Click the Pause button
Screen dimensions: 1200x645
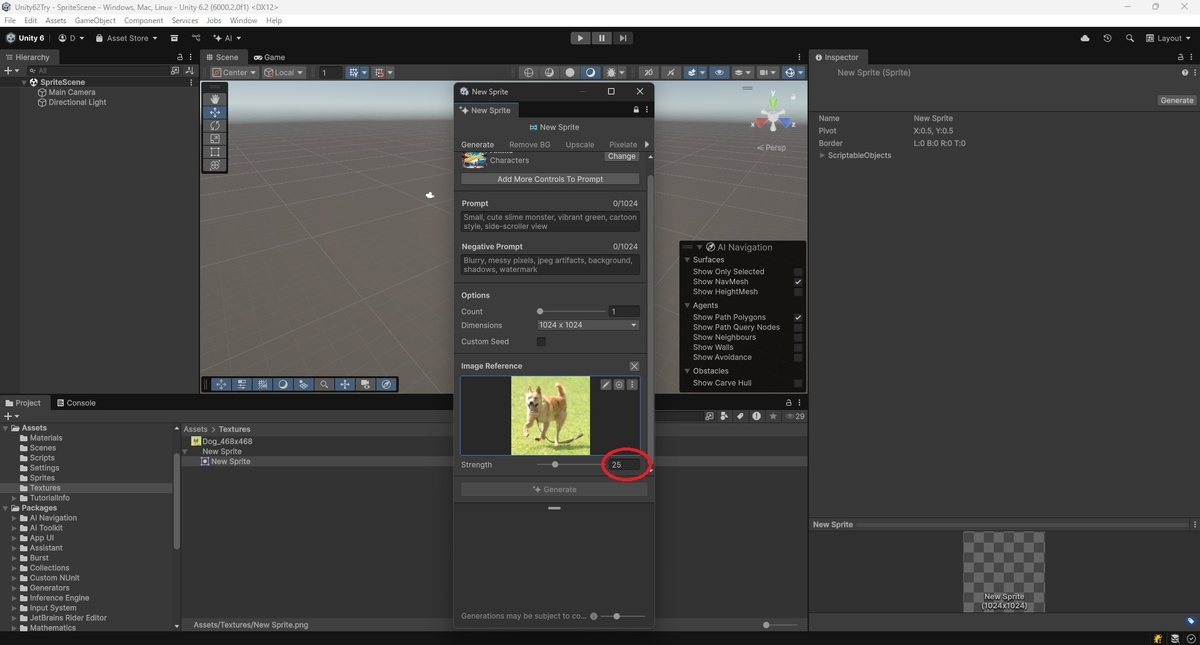tap(602, 38)
